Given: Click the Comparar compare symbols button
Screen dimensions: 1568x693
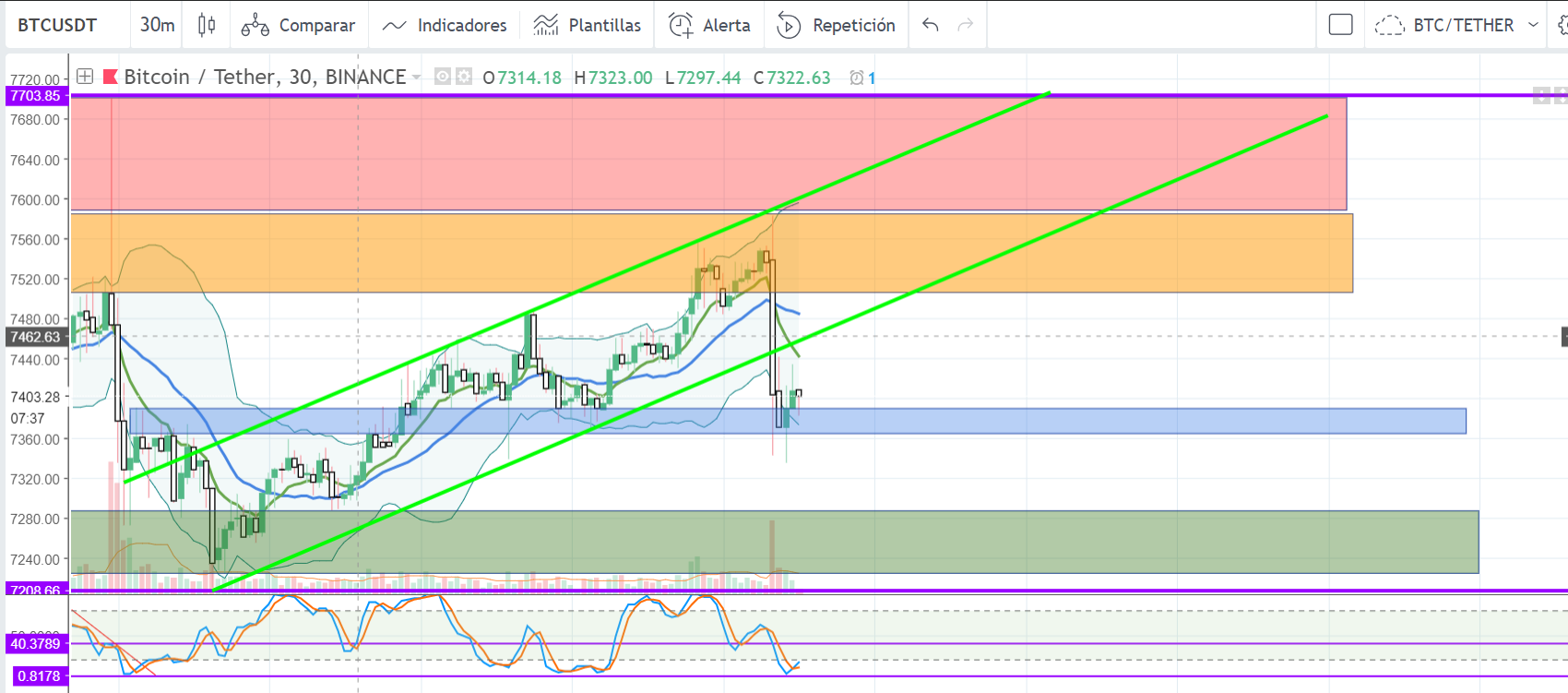Looking at the screenshot, I should click(298, 25).
